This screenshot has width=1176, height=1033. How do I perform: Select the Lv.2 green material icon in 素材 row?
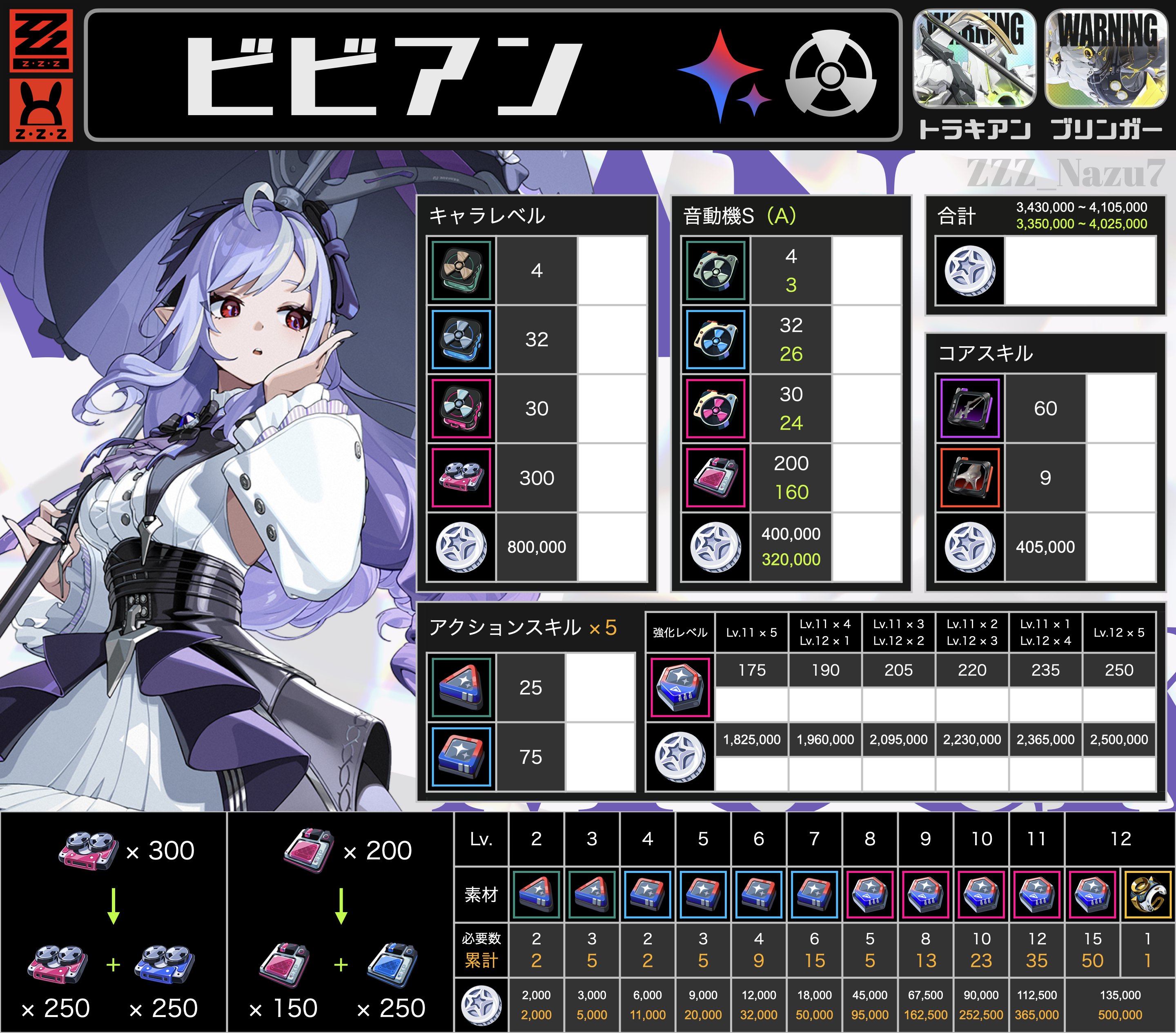tap(536, 895)
